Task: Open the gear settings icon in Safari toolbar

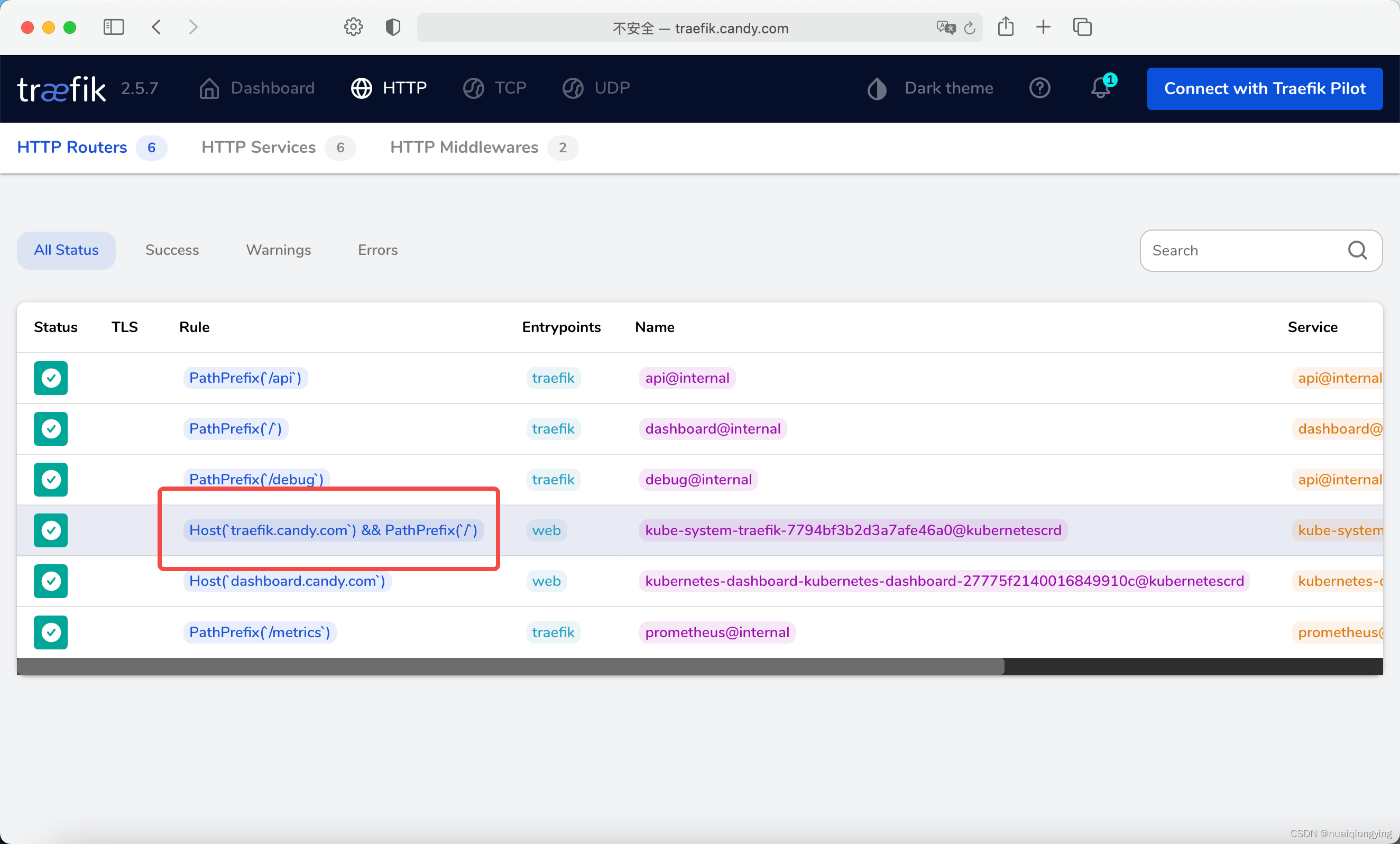Action: tap(353, 27)
